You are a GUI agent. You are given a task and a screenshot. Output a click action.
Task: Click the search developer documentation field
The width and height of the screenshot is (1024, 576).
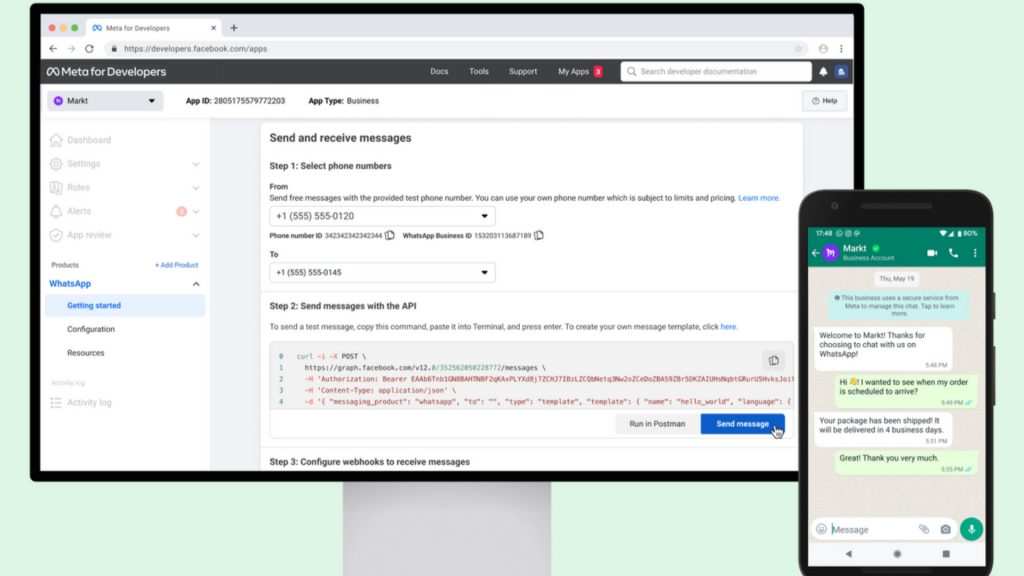(x=716, y=72)
